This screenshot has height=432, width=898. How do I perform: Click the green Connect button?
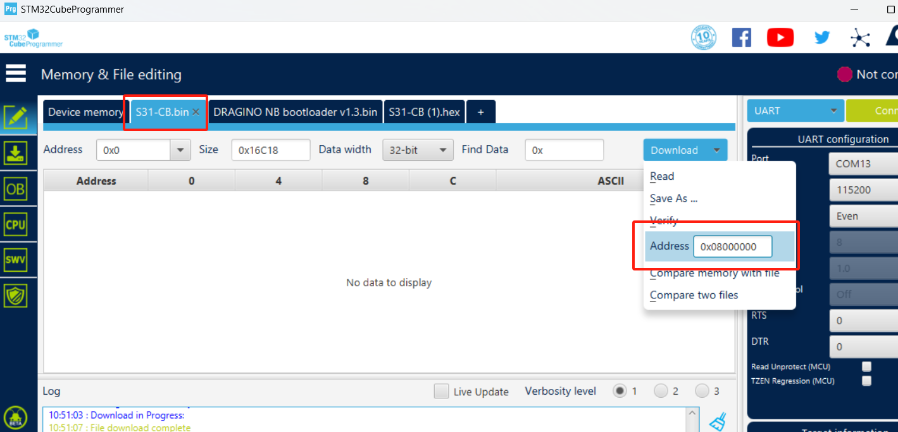coord(872,111)
